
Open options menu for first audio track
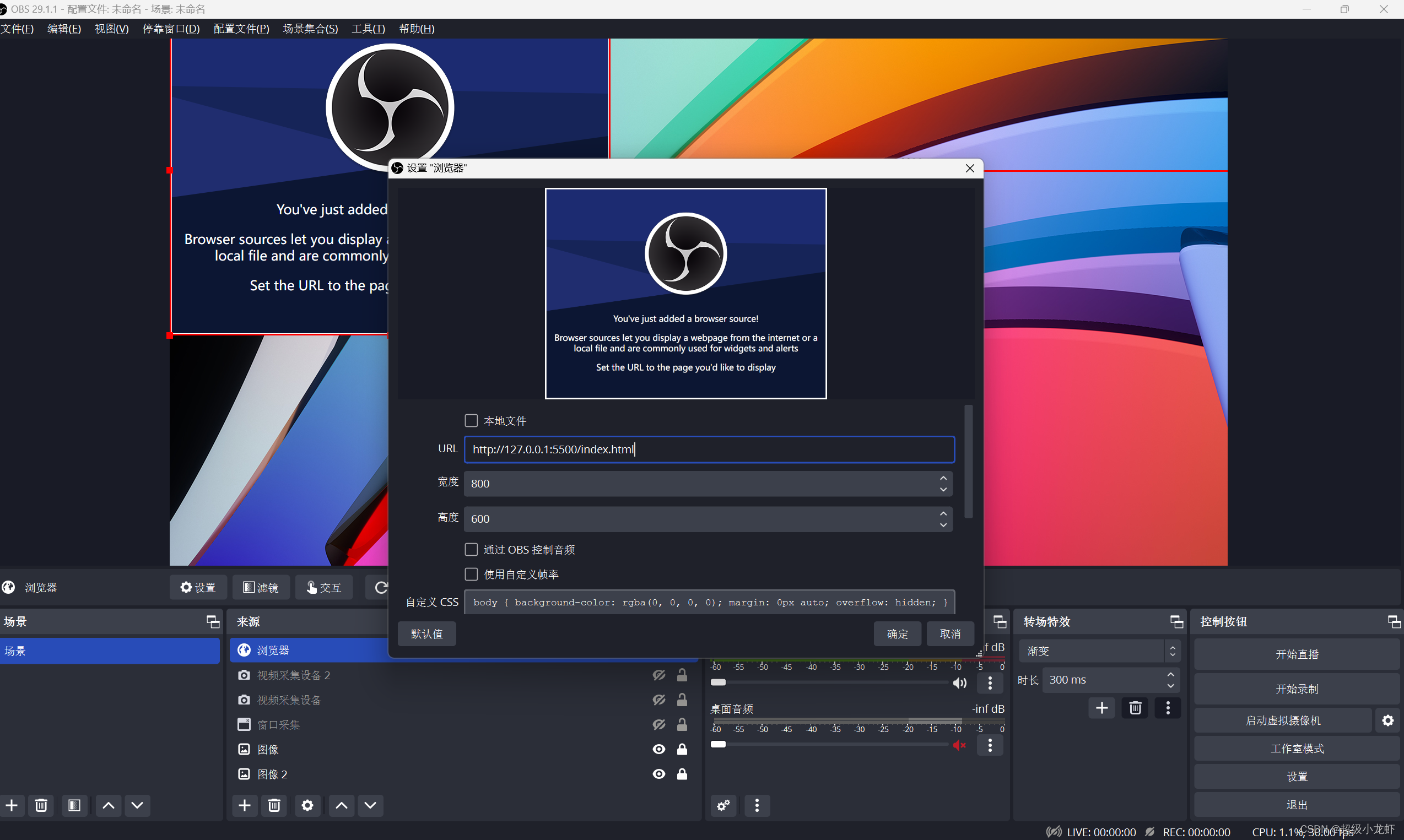990,683
